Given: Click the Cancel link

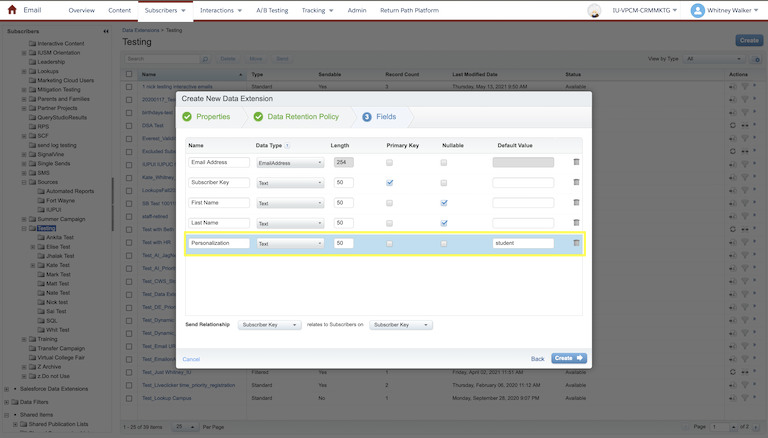Looking at the screenshot, I should 191,359.
